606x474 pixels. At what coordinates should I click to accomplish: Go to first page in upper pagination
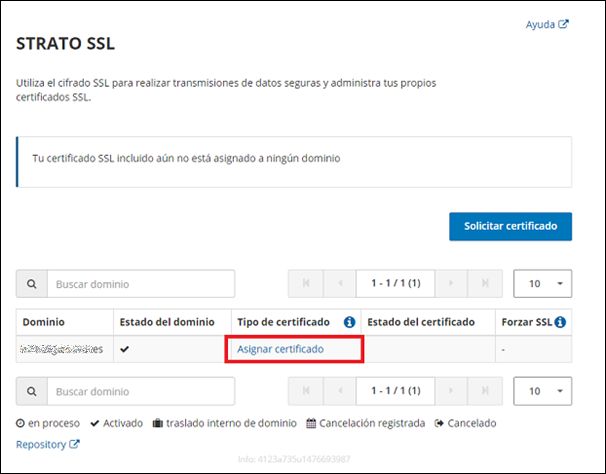[306, 283]
